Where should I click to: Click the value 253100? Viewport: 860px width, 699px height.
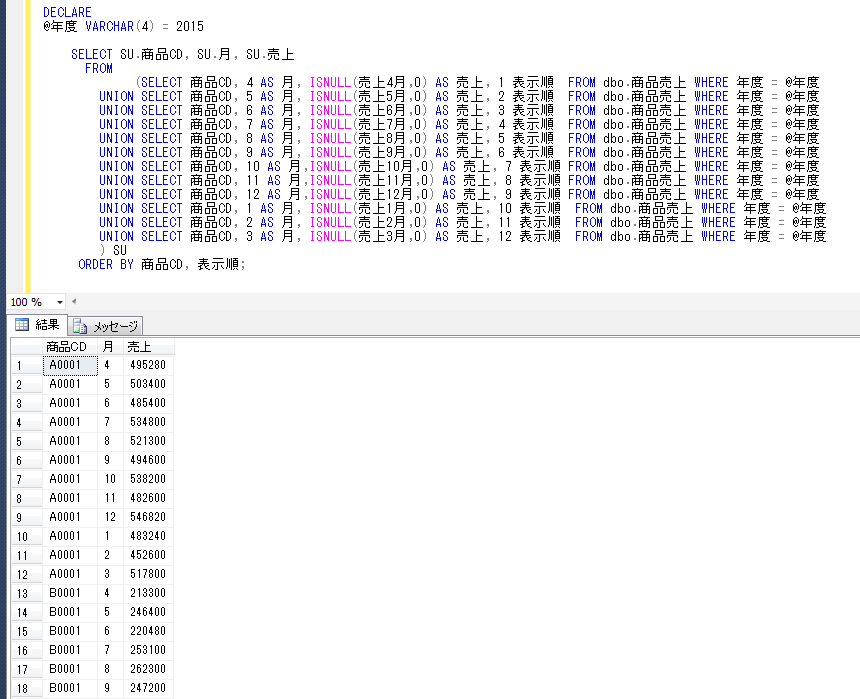click(x=148, y=650)
